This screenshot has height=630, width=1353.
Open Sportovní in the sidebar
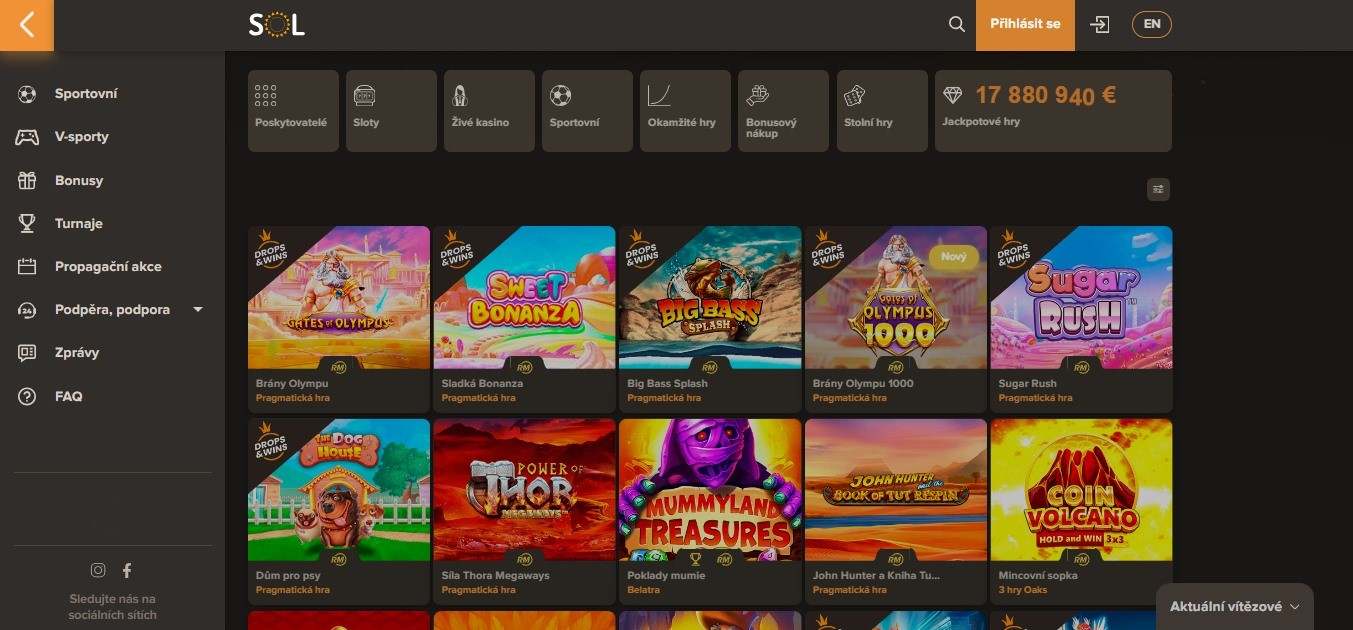pyautogui.click(x=86, y=94)
